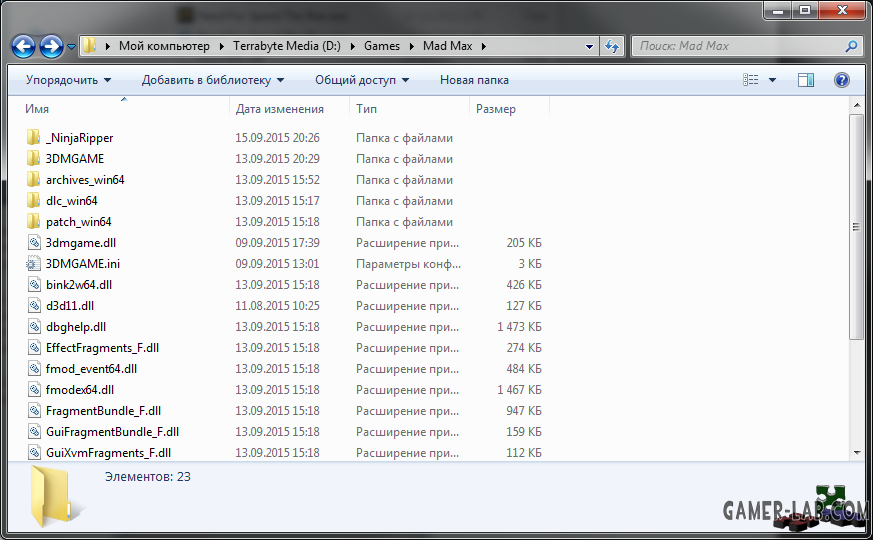Minimize the Explorer window
The width and height of the screenshot is (873, 540).
[778, 11]
